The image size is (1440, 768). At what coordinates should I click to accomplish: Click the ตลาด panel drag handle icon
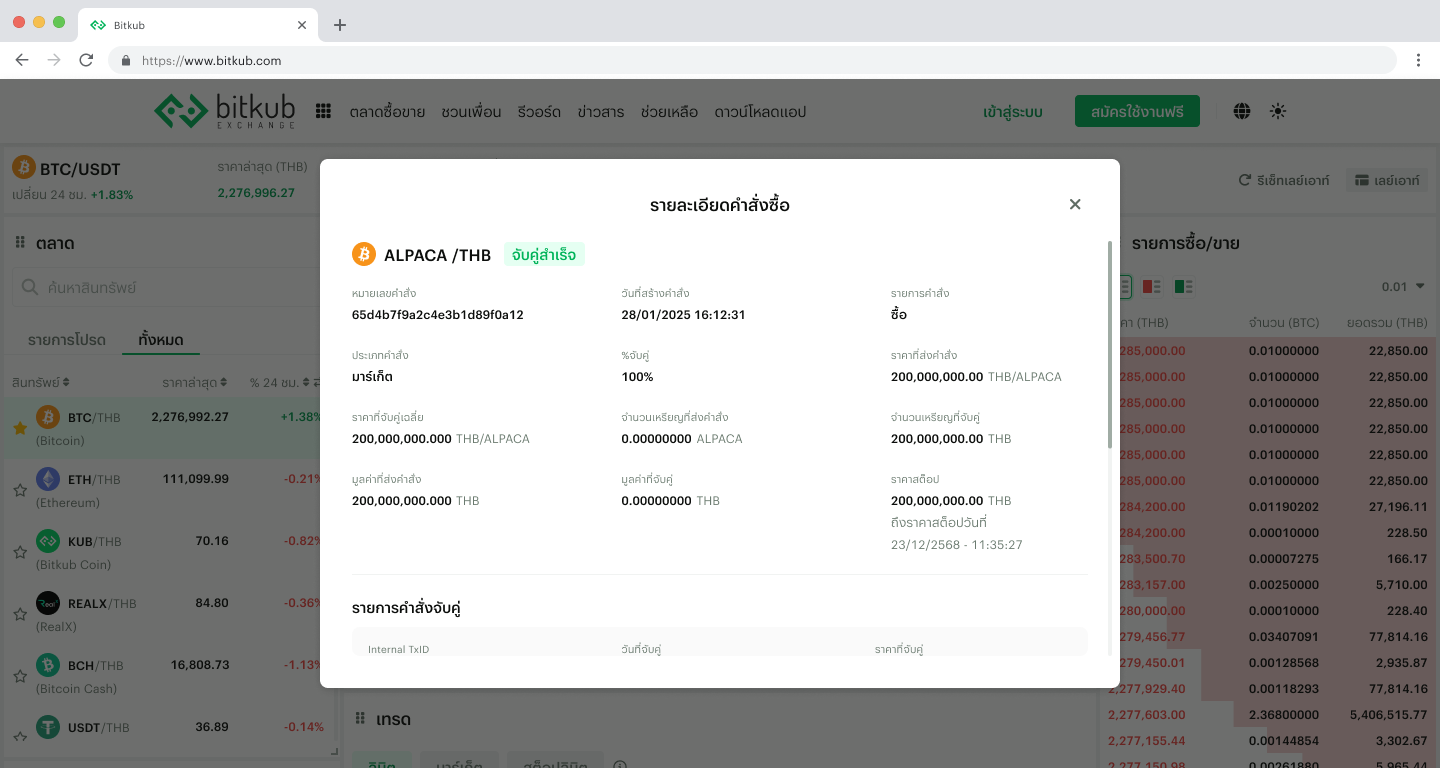pos(20,243)
